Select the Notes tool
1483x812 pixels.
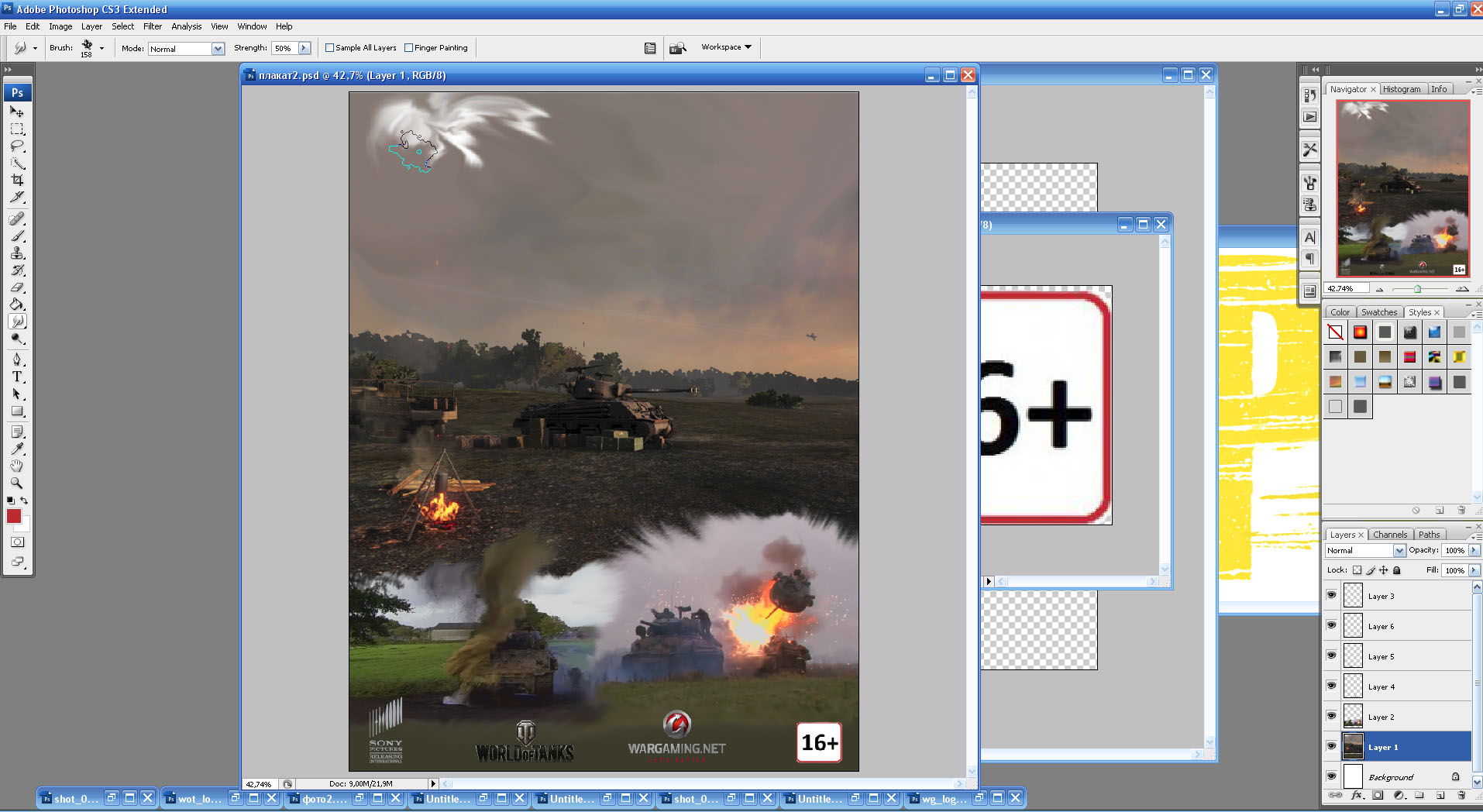tap(17, 432)
